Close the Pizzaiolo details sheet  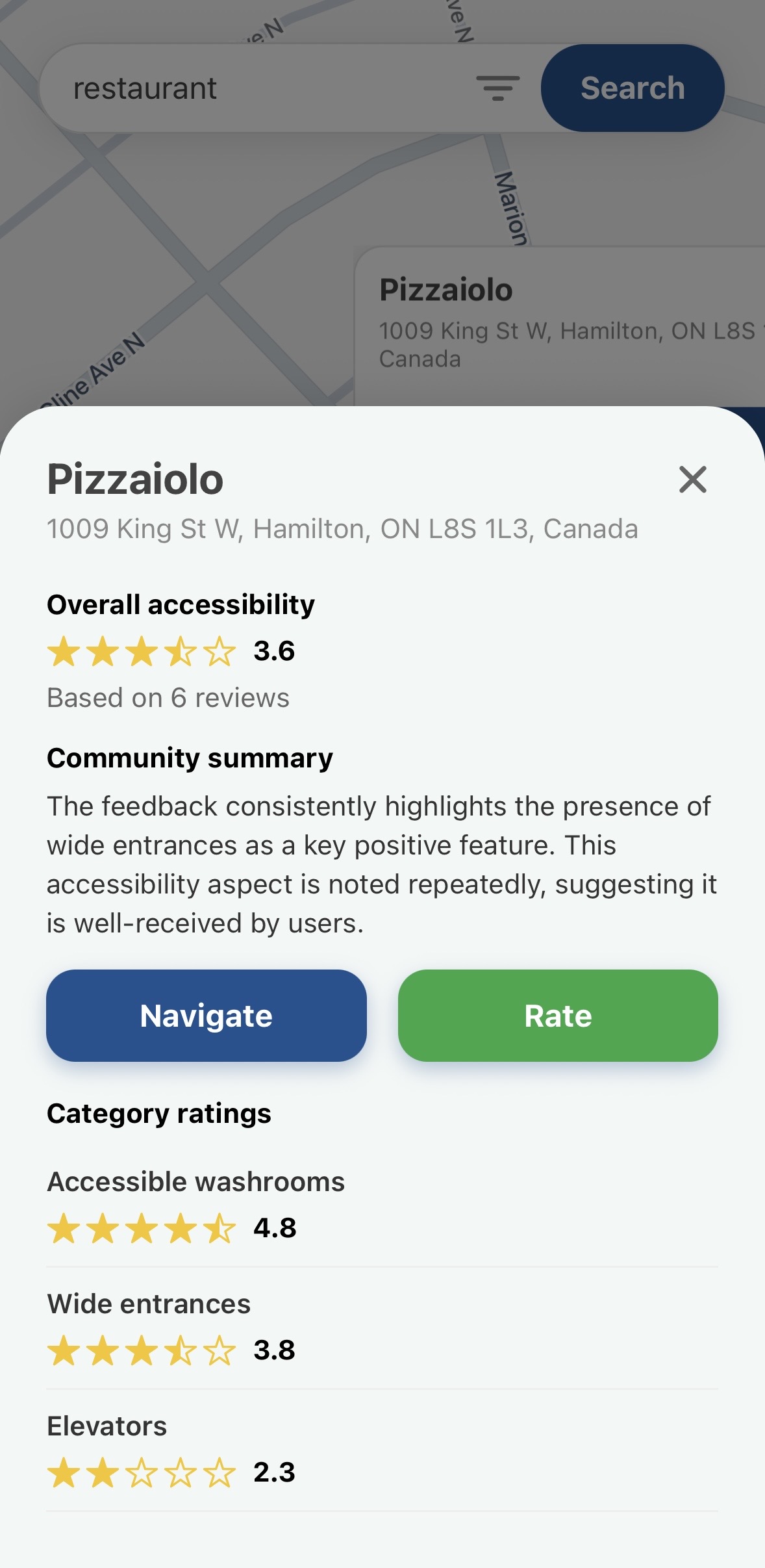[692, 480]
